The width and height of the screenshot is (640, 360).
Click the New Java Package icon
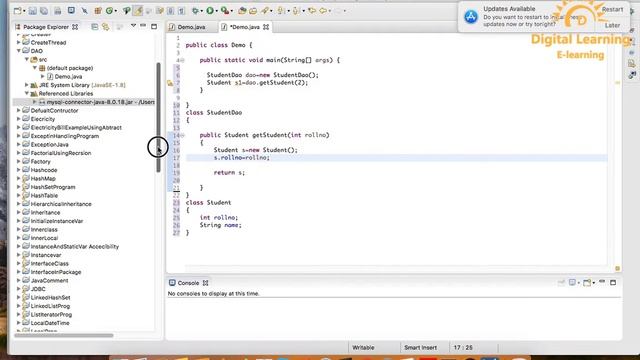[x=242, y=11]
